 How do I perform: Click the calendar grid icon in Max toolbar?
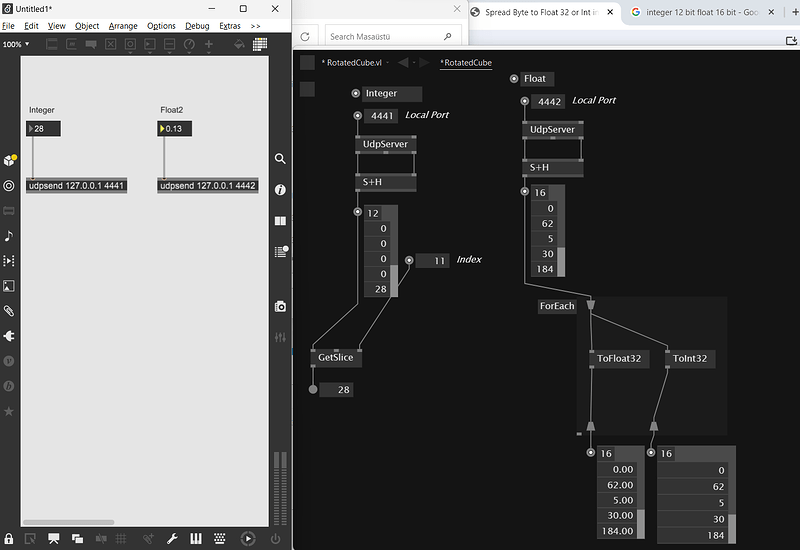point(260,44)
